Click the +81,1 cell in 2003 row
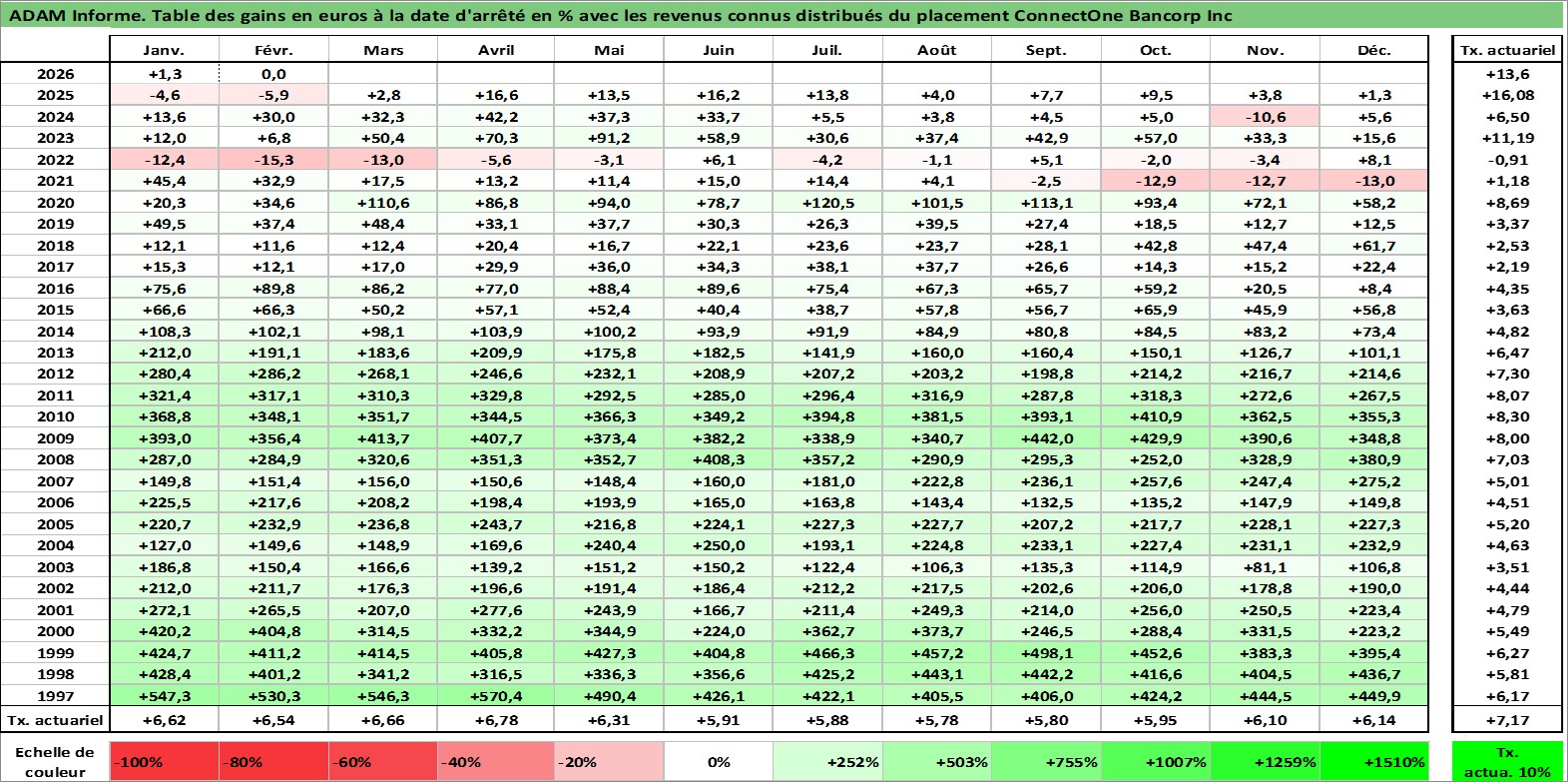 1266,567
